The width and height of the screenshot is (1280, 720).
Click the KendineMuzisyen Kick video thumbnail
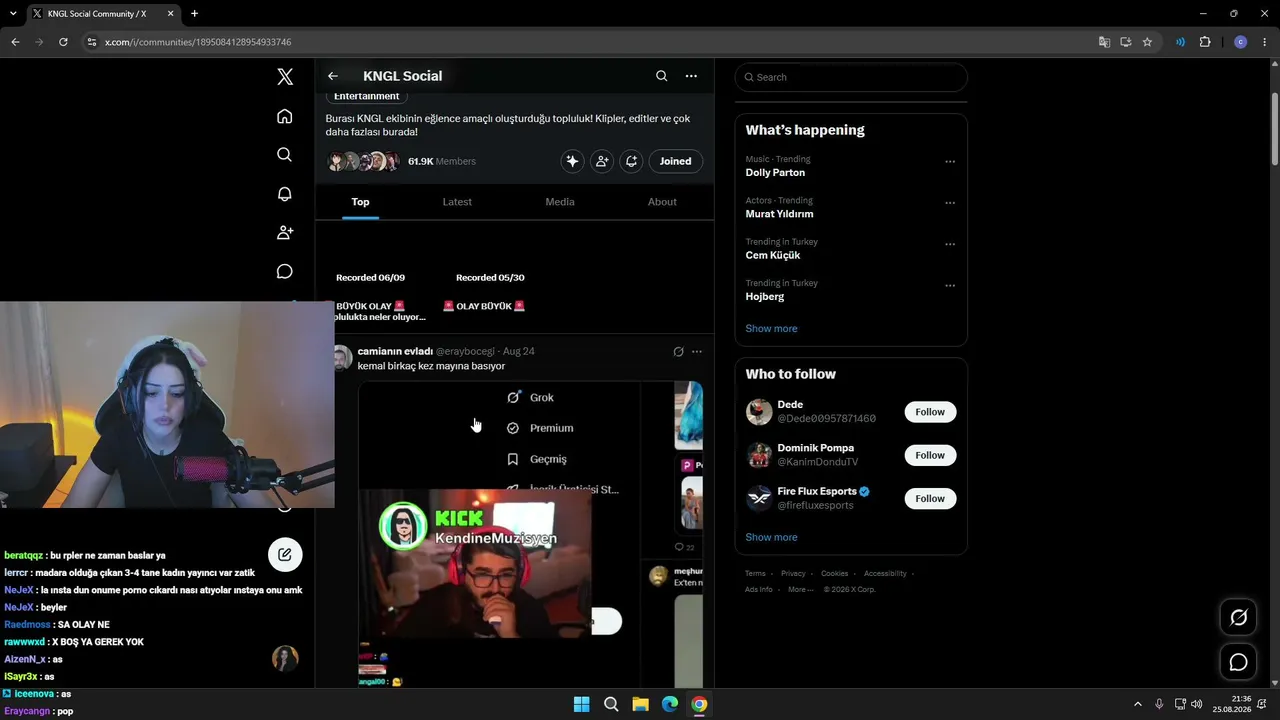click(x=475, y=564)
